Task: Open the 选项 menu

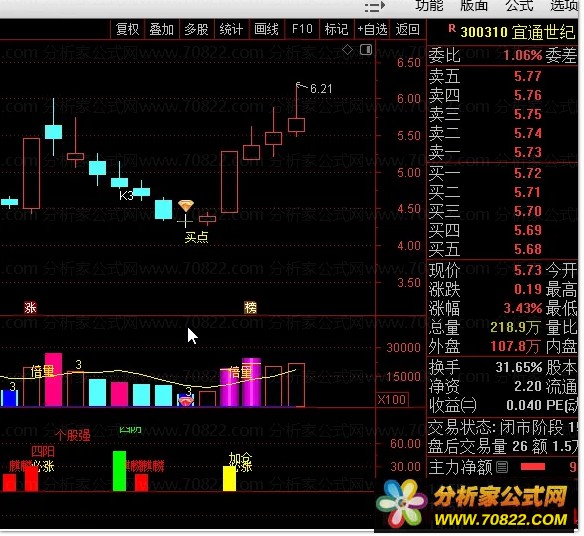Action: (x=564, y=6)
